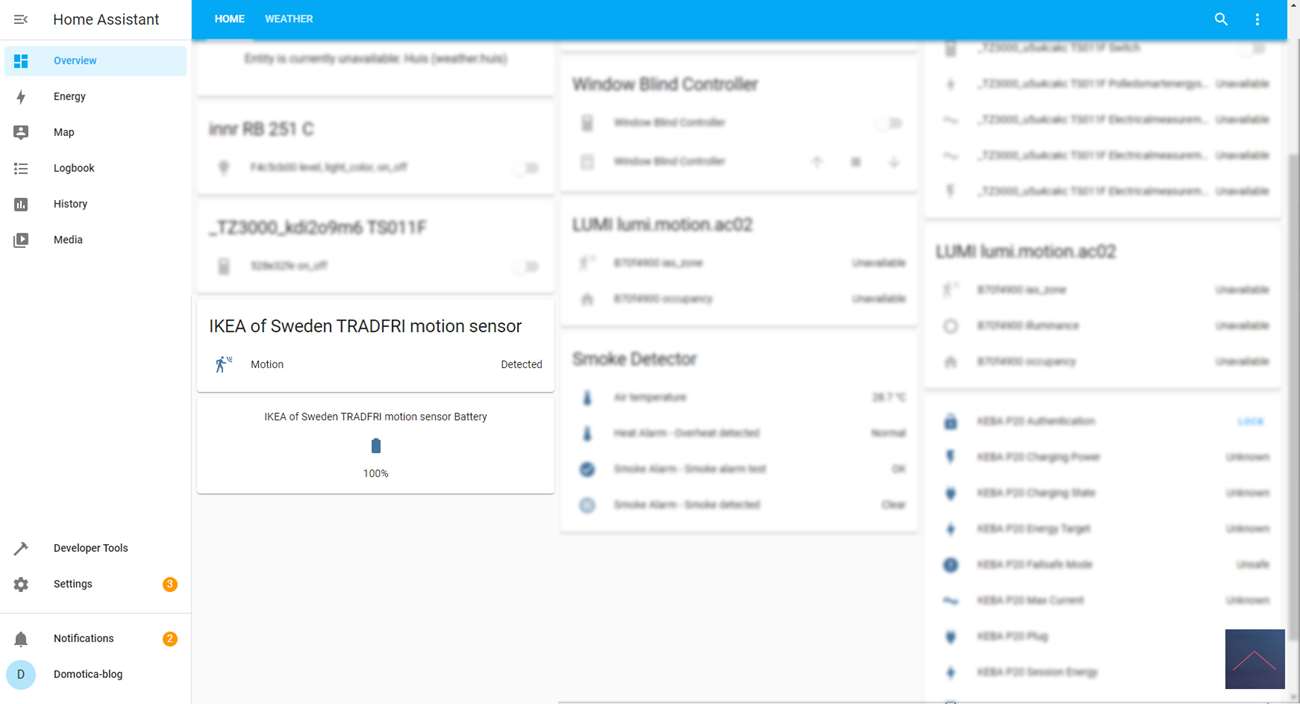Viewport: 1300px width, 704px height.
Task: Click the 100% battery value
Action: (x=376, y=474)
